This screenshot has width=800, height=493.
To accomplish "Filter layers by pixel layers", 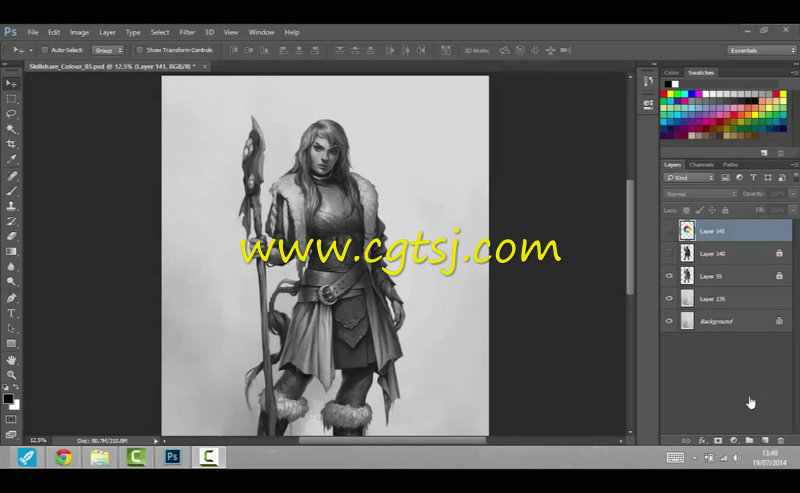I will (726, 178).
